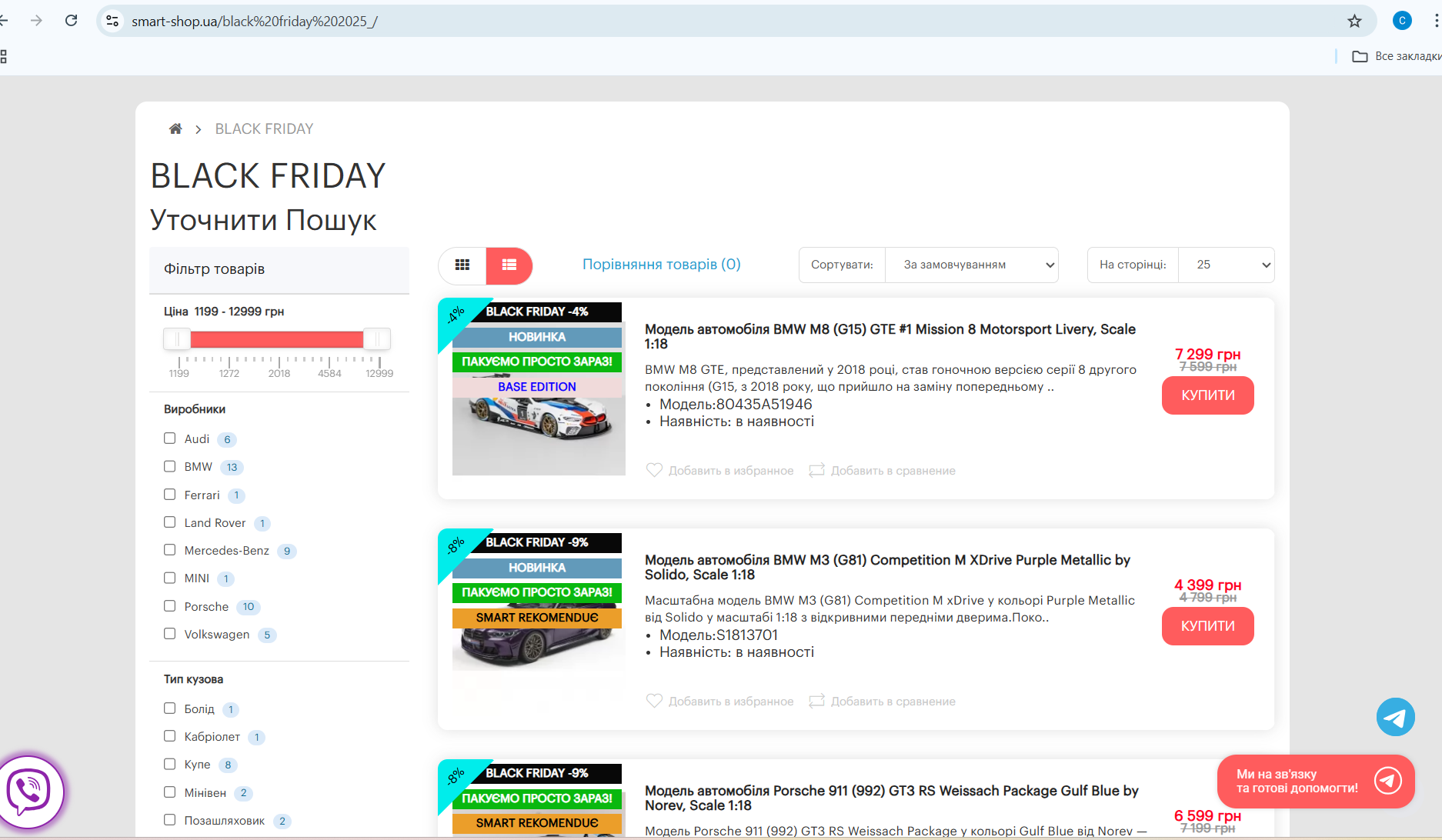Open Порівняння товарів comparison link
Image resolution: width=1442 pixels, height=840 pixels.
(x=661, y=265)
